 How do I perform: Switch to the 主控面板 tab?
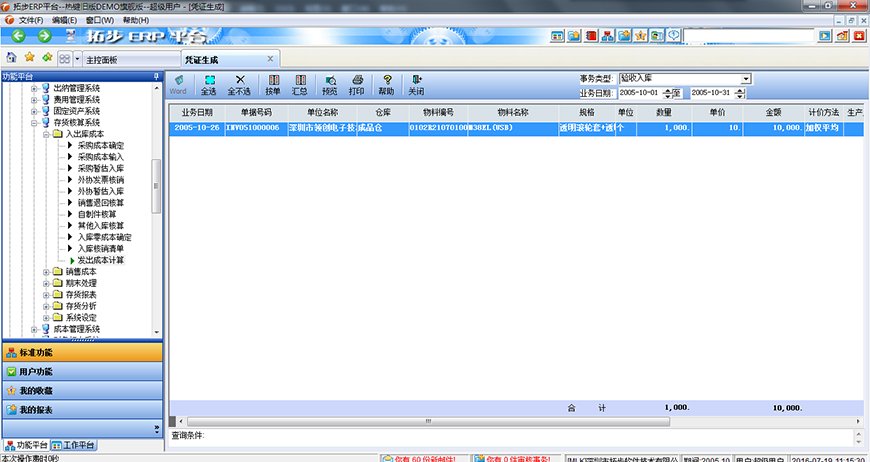(x=102, y=59)
